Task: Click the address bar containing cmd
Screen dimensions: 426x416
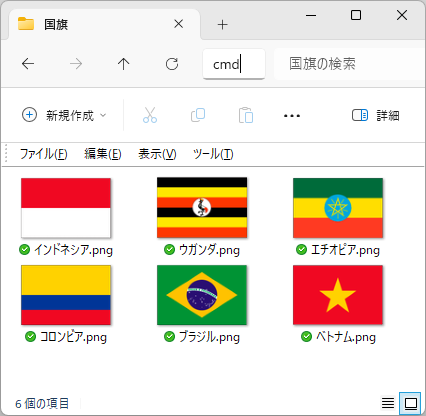Action: point(234,64)
